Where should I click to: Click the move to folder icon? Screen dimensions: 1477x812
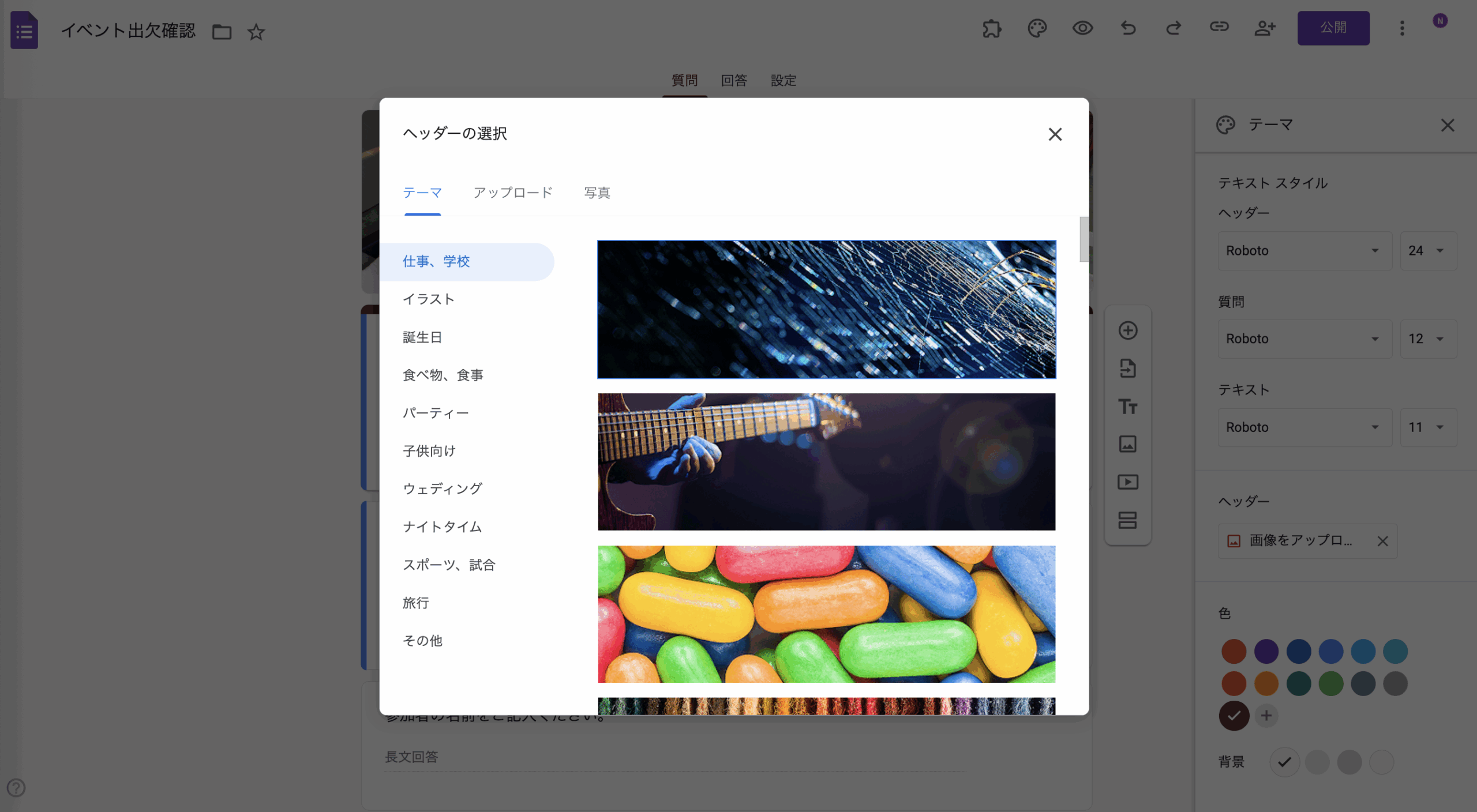222,32
